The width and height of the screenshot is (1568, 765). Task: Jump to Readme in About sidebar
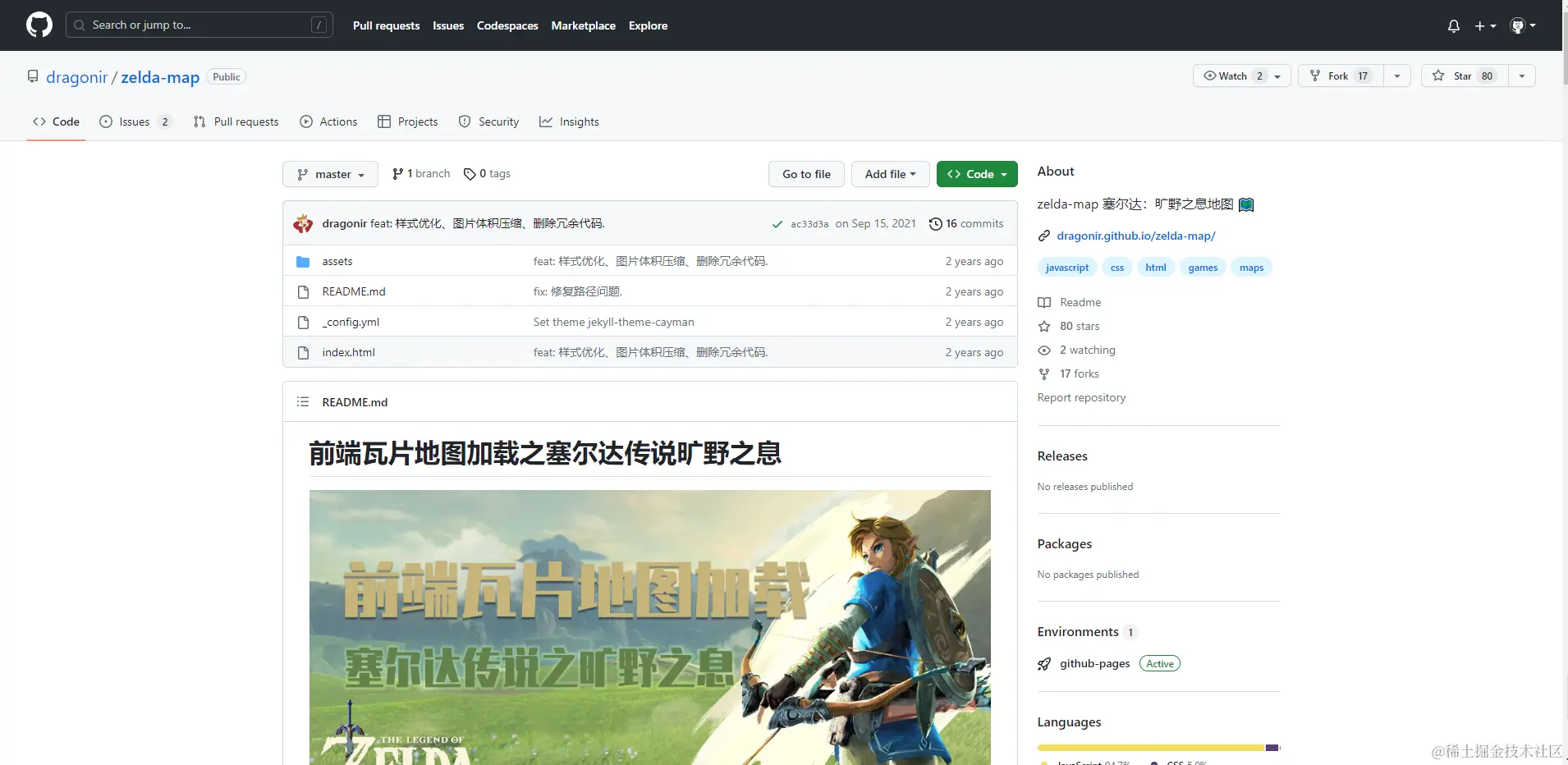point(1070,302)
